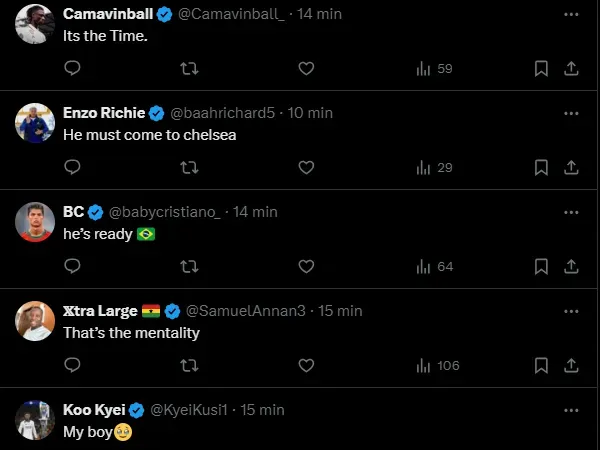Viewport: 600px width, 450px height.
Task: Reply to Xtra Large's tweet
Action: (x=72, y=366)
